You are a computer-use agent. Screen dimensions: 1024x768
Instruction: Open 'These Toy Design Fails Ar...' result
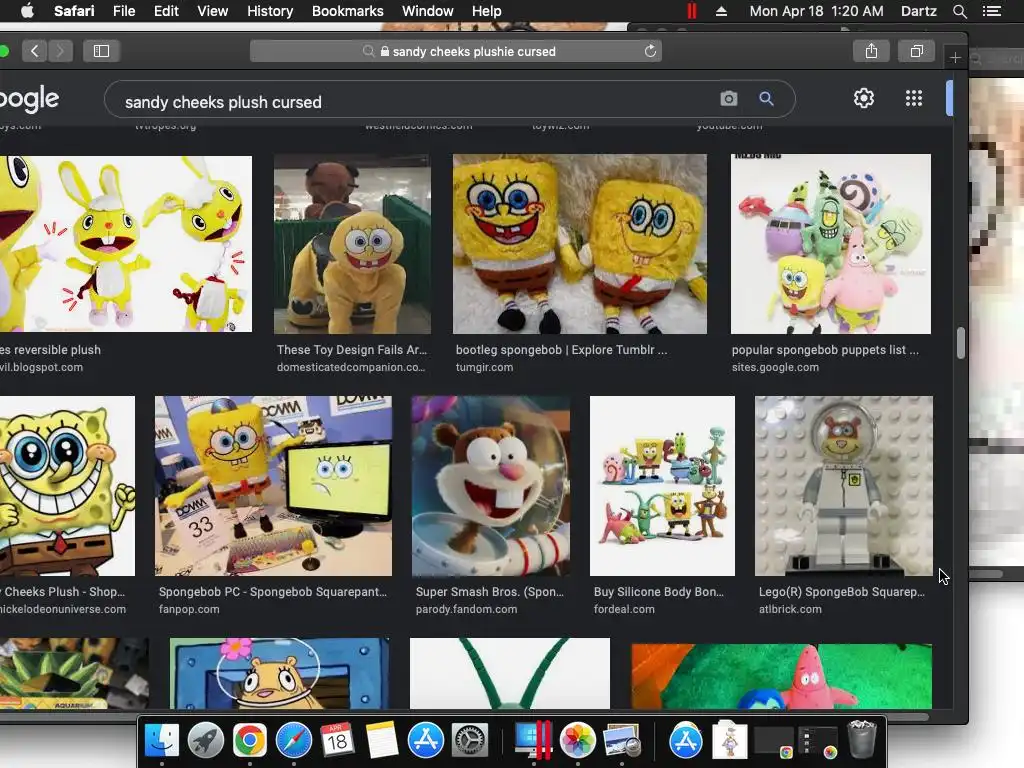point(351,349)
